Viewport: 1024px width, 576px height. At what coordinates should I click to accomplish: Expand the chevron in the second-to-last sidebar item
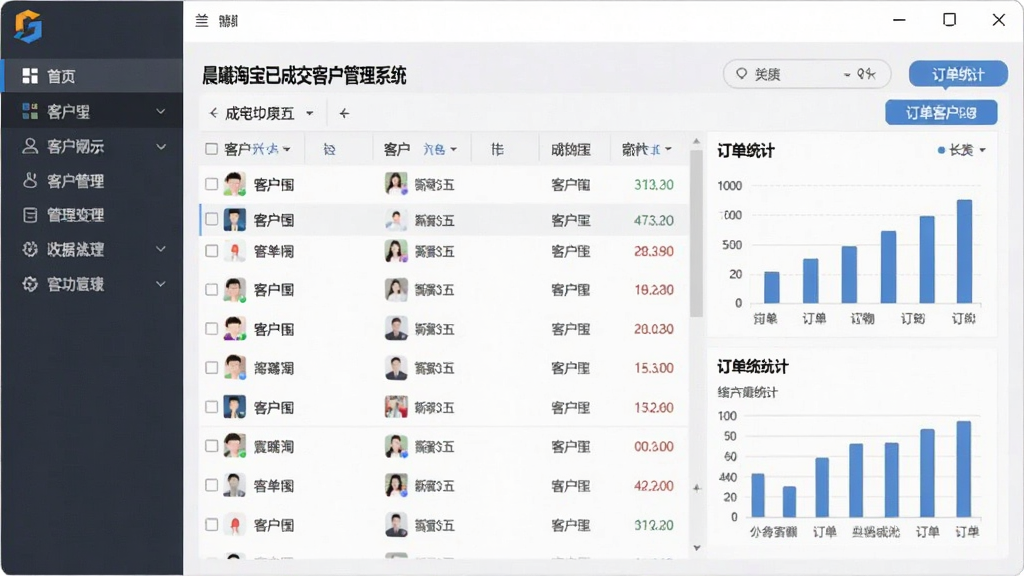tap(161, 249)
